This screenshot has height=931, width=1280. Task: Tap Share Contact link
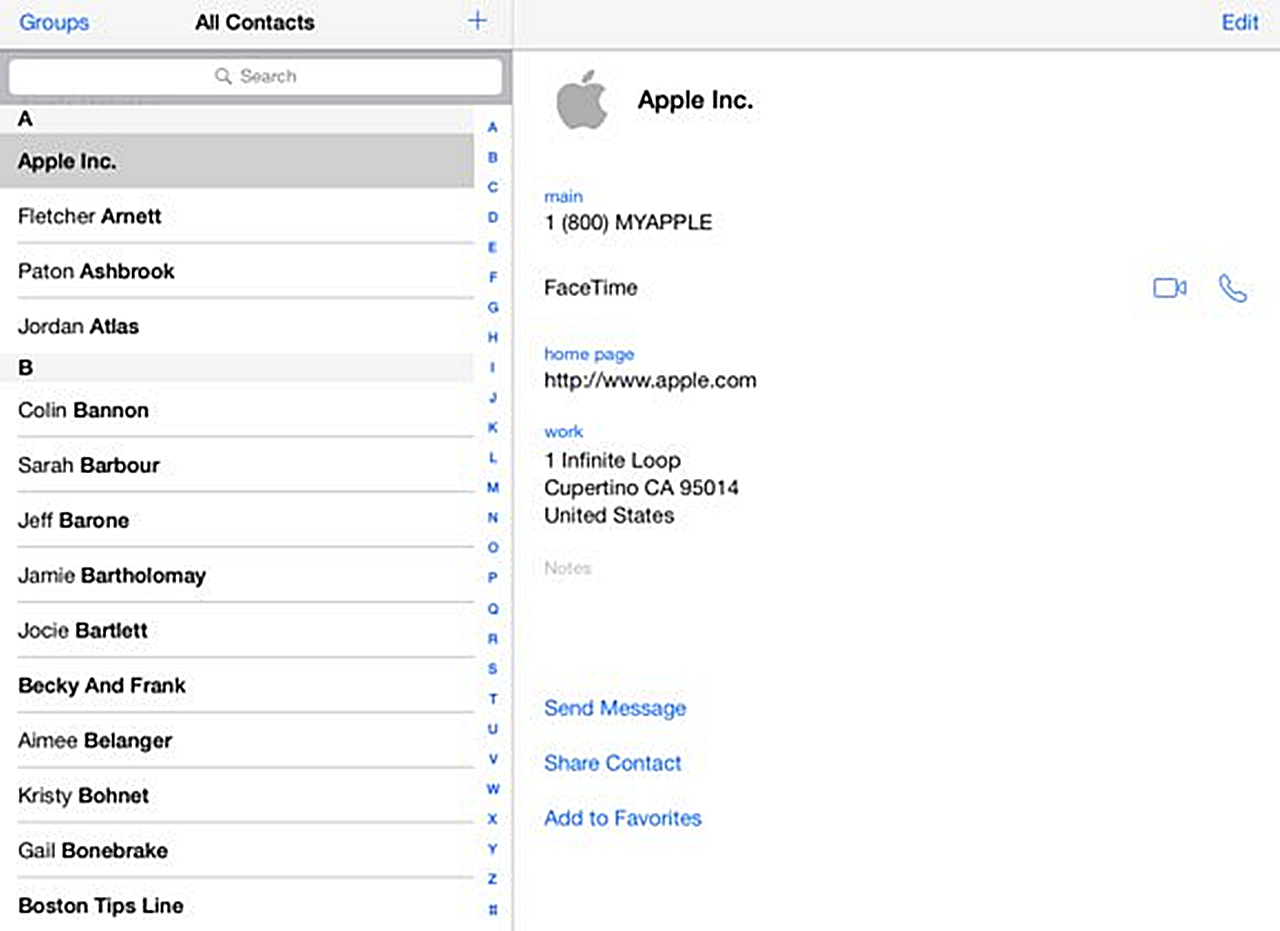click(613, 763)
